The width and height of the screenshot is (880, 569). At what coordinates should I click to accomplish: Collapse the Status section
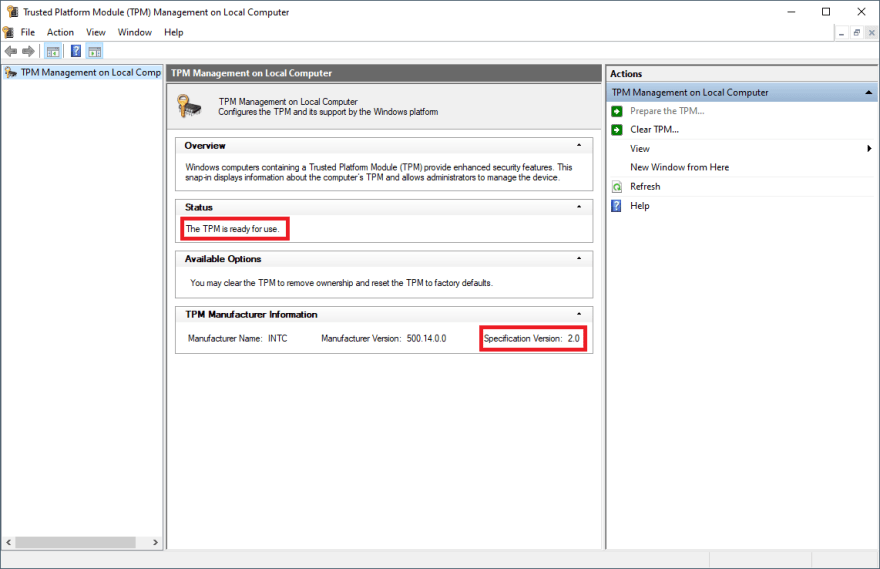(x=579, y=207)
